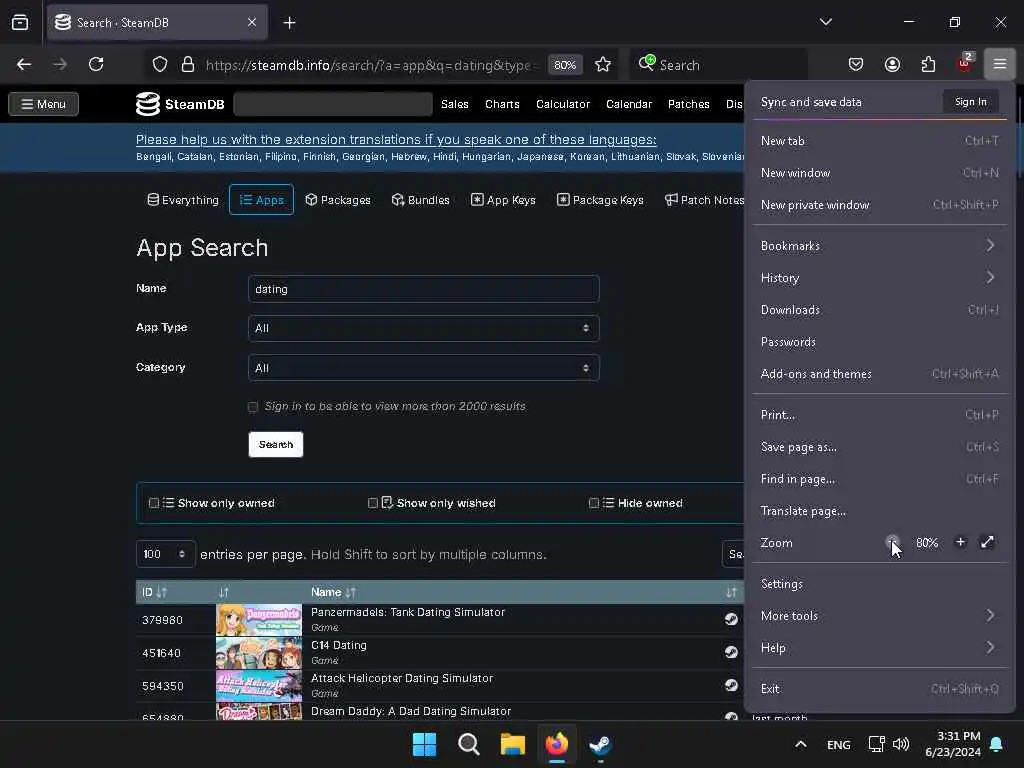Open the Panzermadels game thumbnail
The height and width of the screenshot is (768, 1024).
(259, 620)
